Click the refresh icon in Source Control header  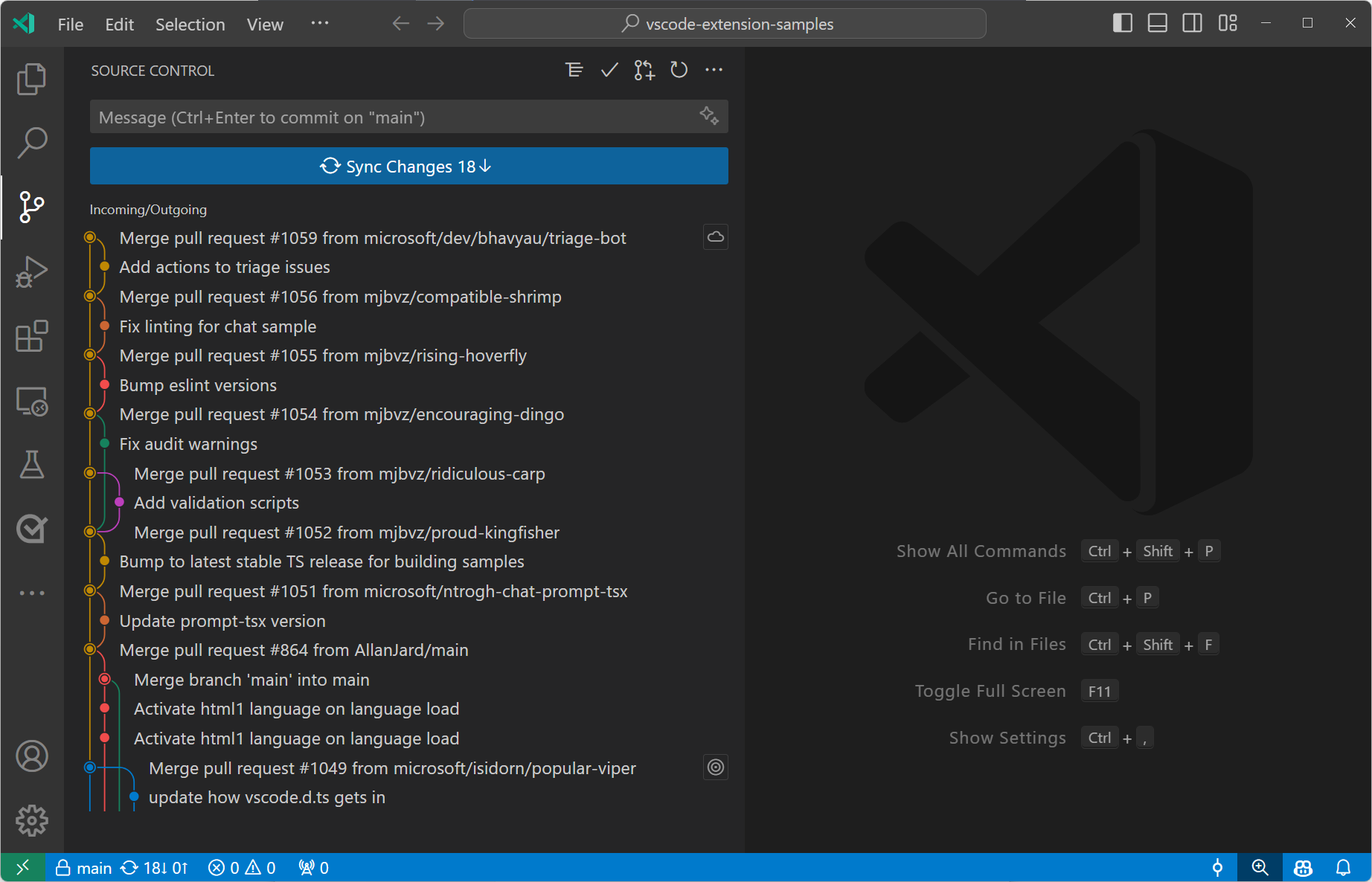coord(679,70)
